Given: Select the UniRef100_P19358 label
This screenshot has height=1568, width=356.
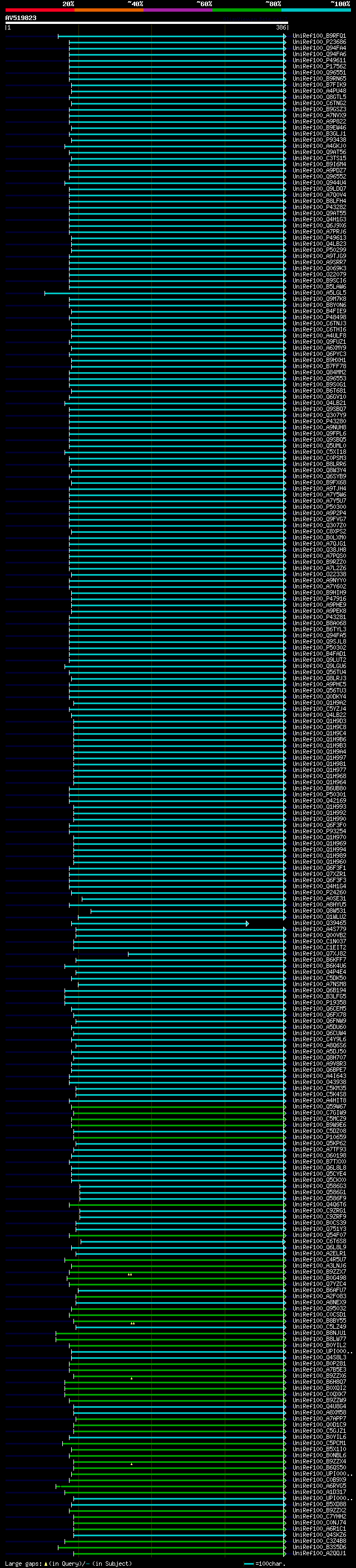Looking at the screenshot, I should tap(319, 1002).
